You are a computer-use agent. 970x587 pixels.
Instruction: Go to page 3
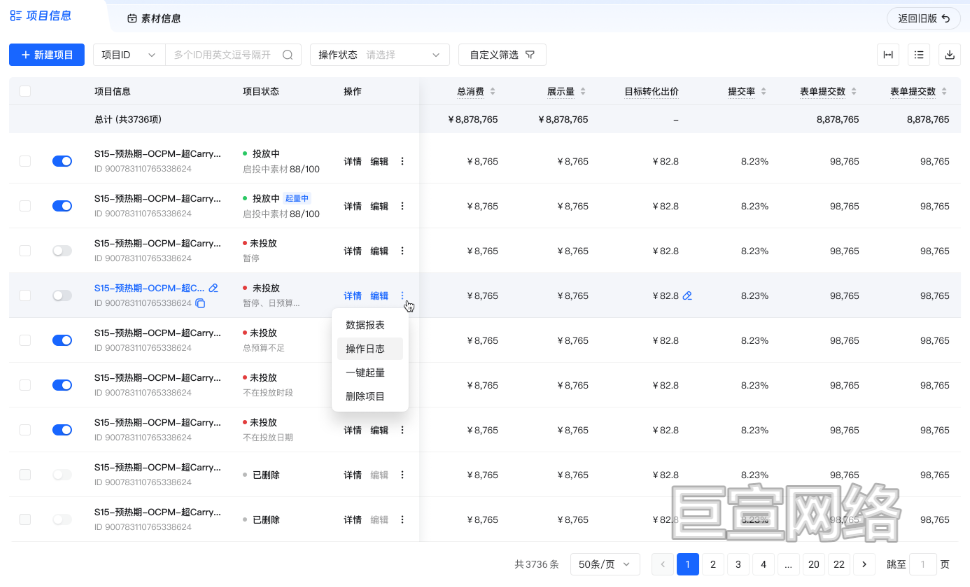738,564
